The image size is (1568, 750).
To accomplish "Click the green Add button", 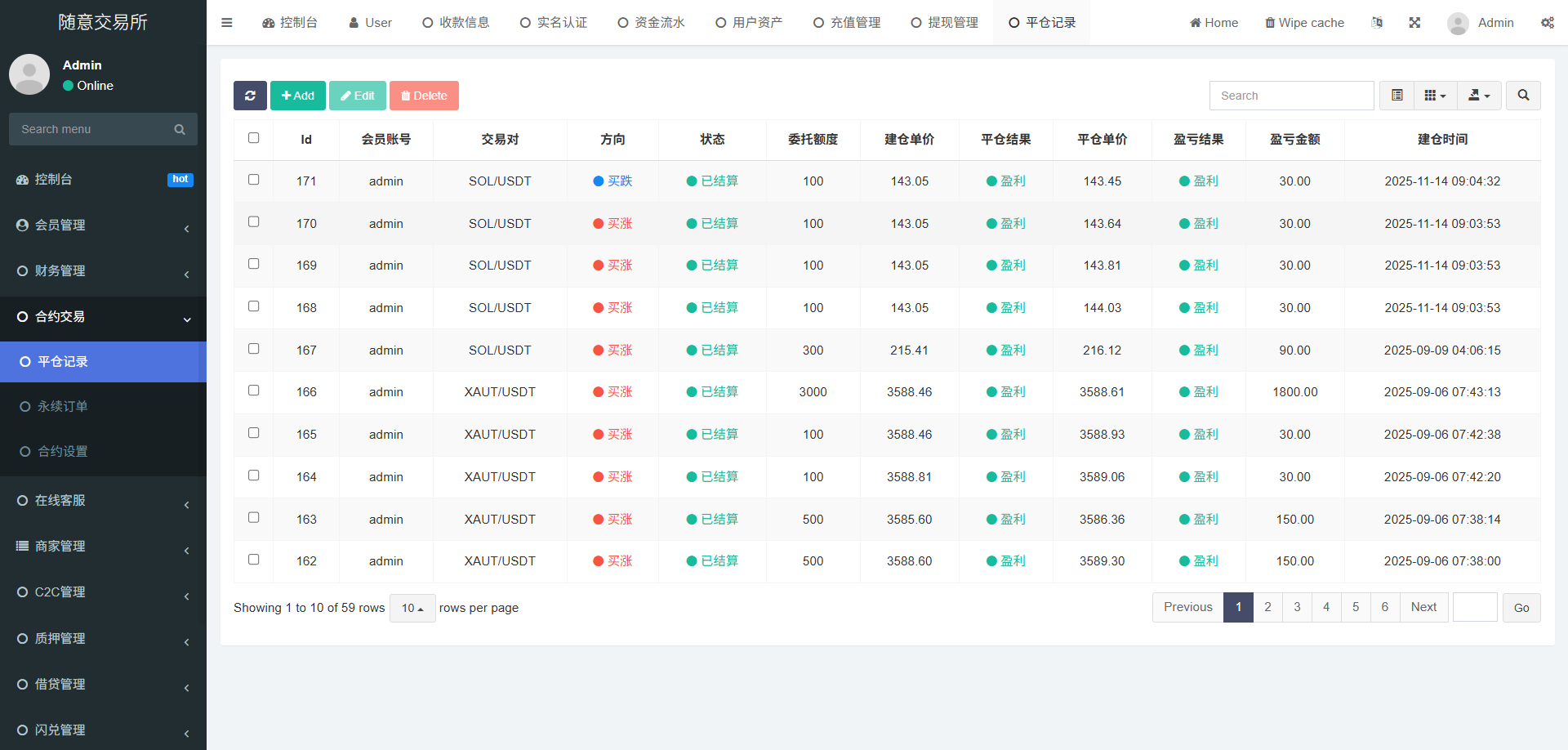I will pyautogui.click(x=298, y=96).
